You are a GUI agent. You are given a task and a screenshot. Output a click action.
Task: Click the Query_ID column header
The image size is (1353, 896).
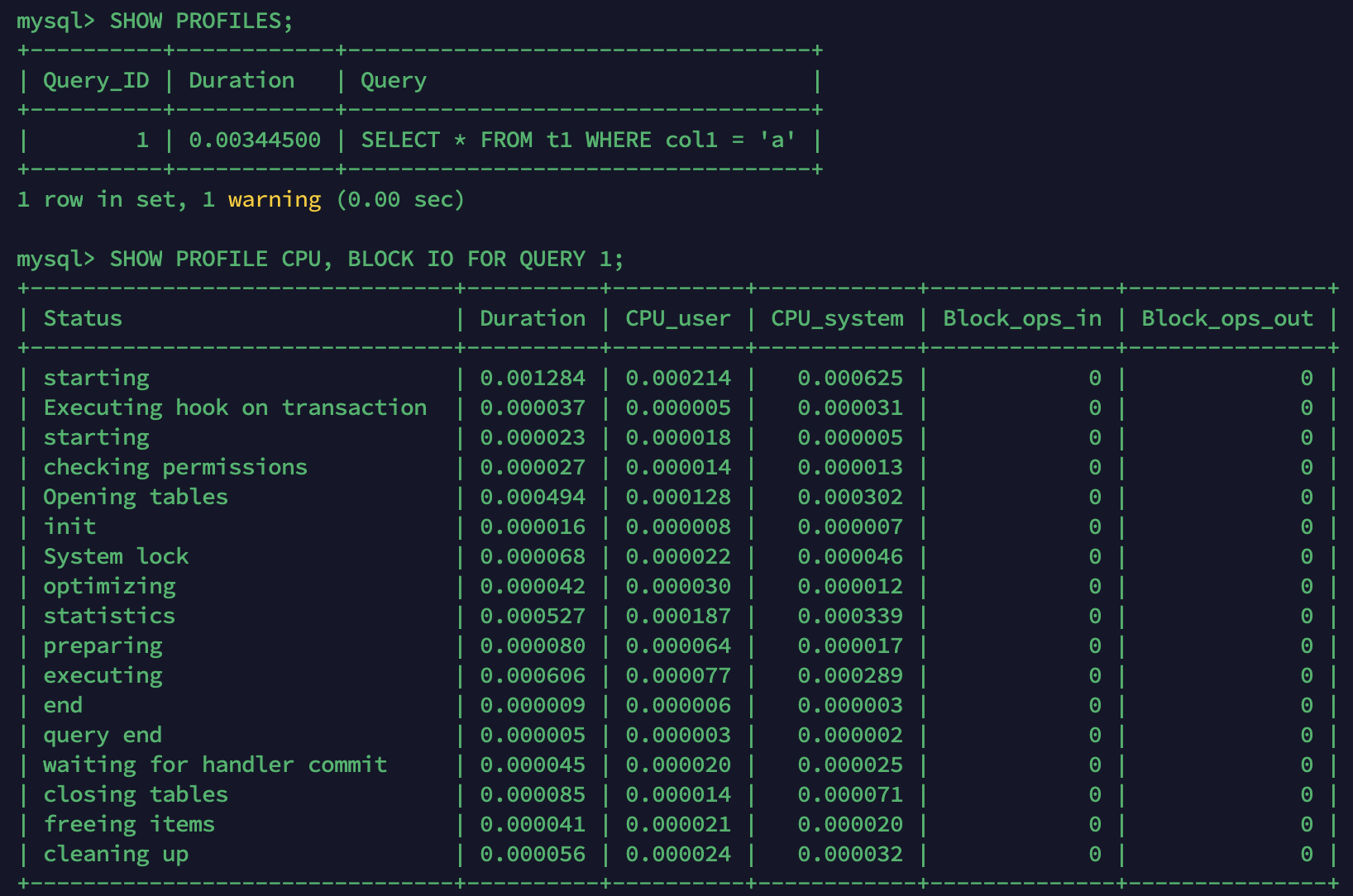(96, 80)
